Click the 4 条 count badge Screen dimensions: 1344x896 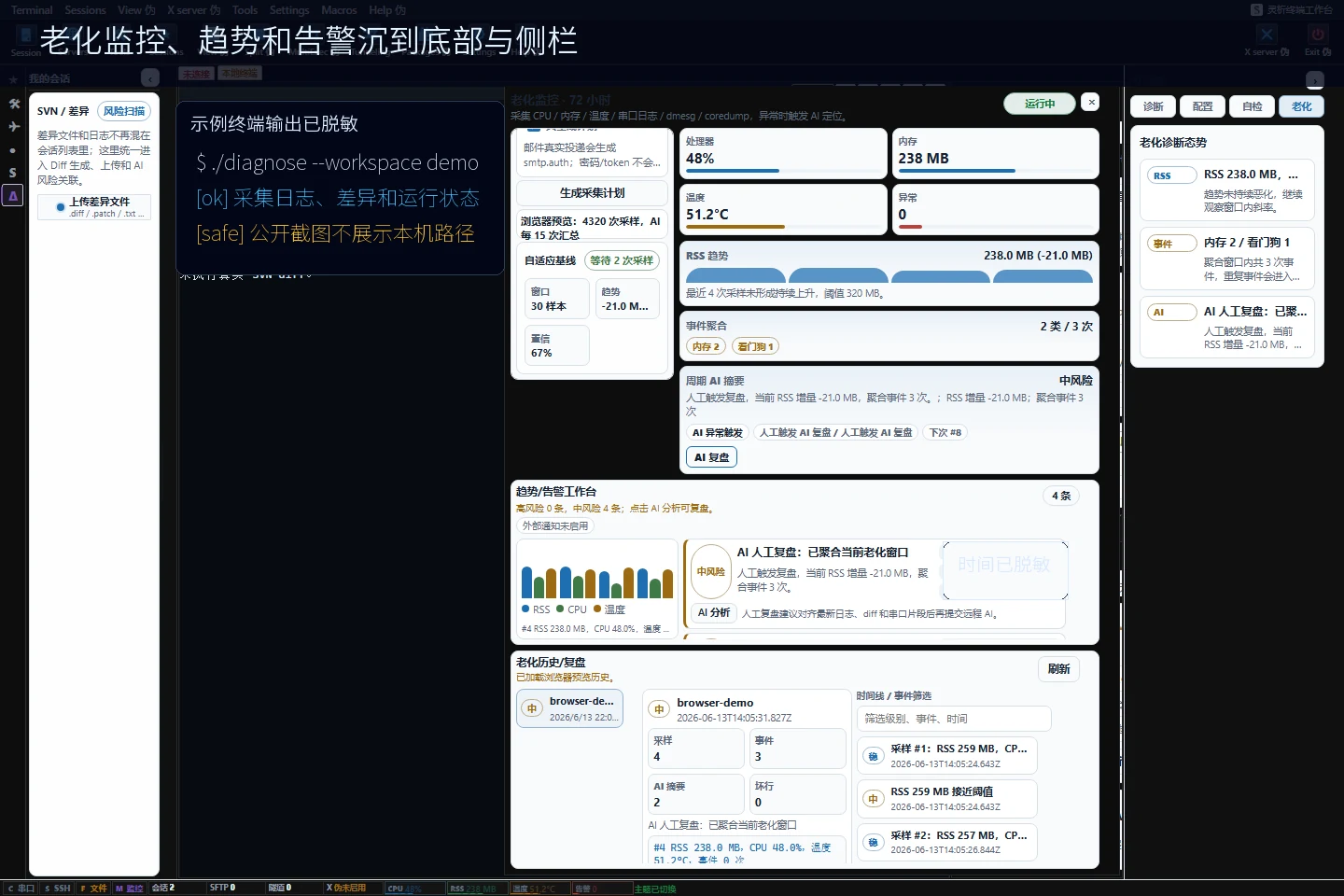click(x=1061, y=496)
